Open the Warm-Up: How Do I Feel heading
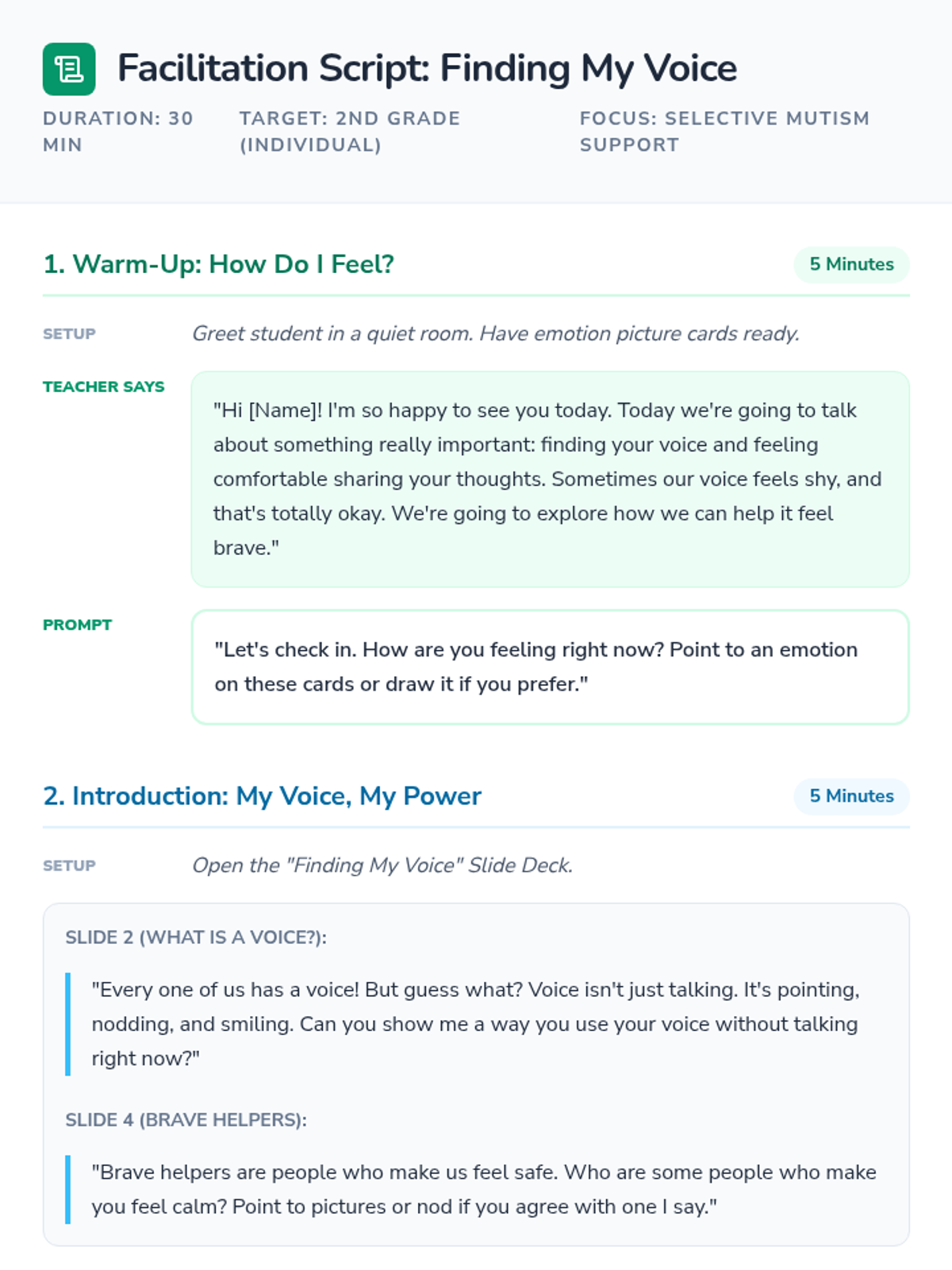952x1270 pixels. 219,264
